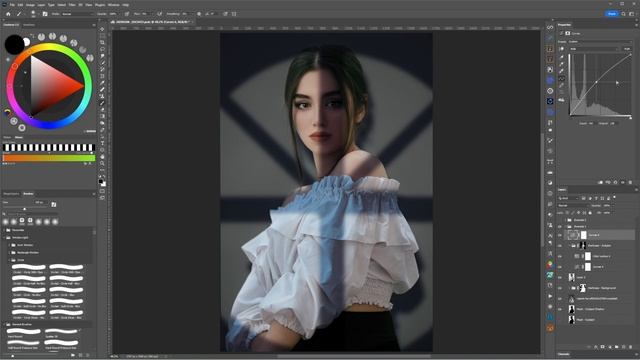Click the delete brush trash icon in Brushes panel
The image size is (640, 360).
(x=88, y=356)
